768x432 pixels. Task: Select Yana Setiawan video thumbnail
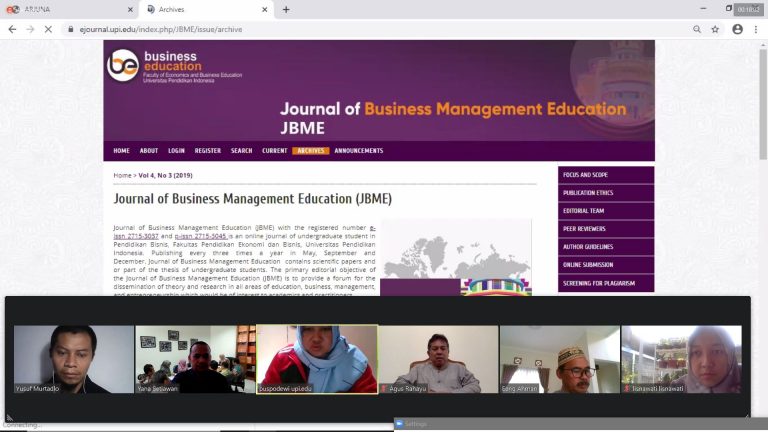[195, 359]
